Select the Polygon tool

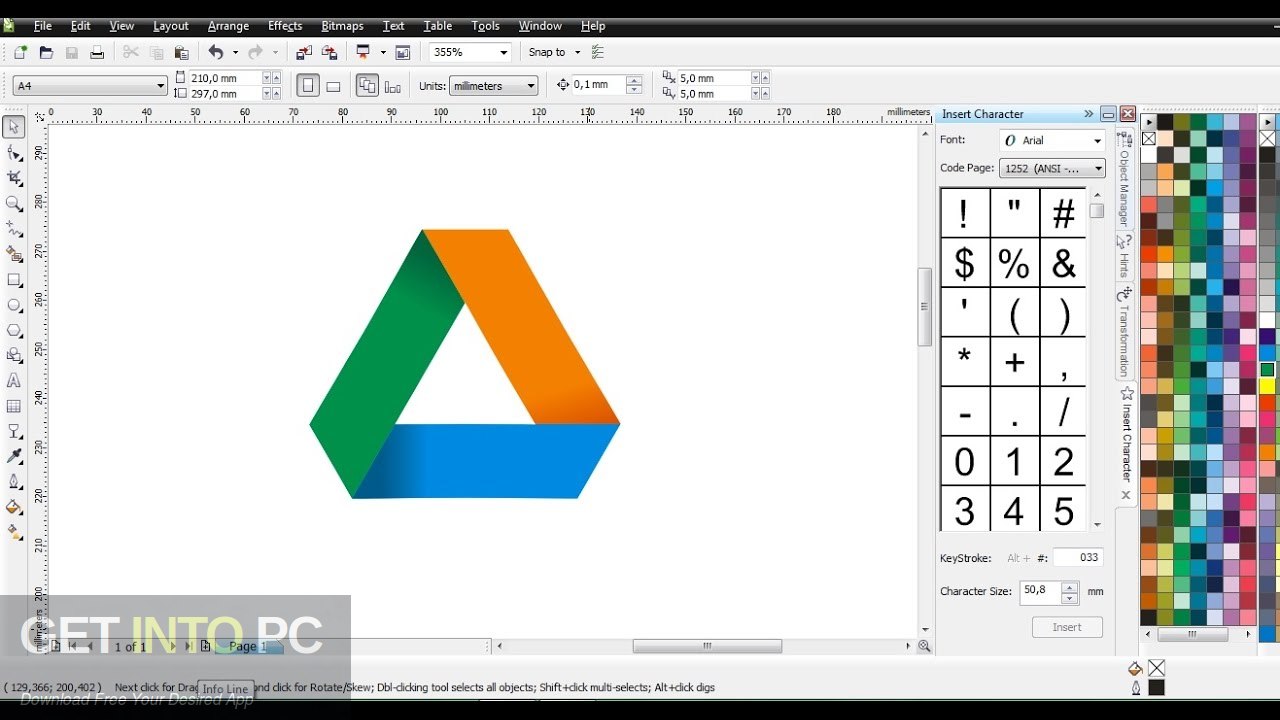pyautogui.click(x=14, y=330)
